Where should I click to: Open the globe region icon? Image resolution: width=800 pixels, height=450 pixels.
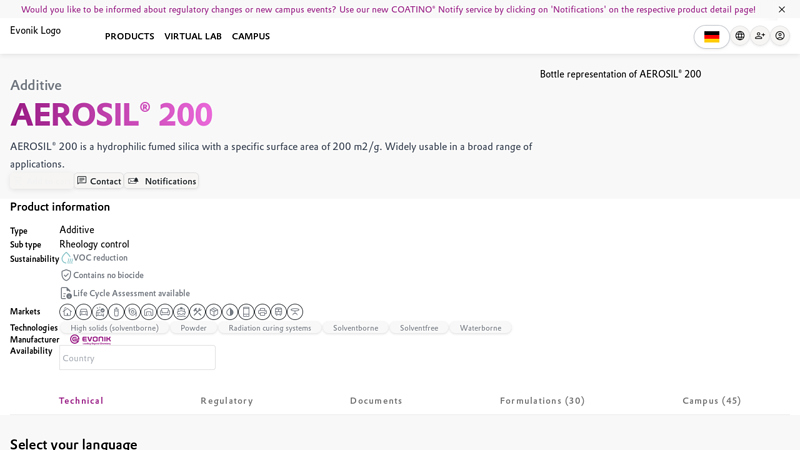740,36
